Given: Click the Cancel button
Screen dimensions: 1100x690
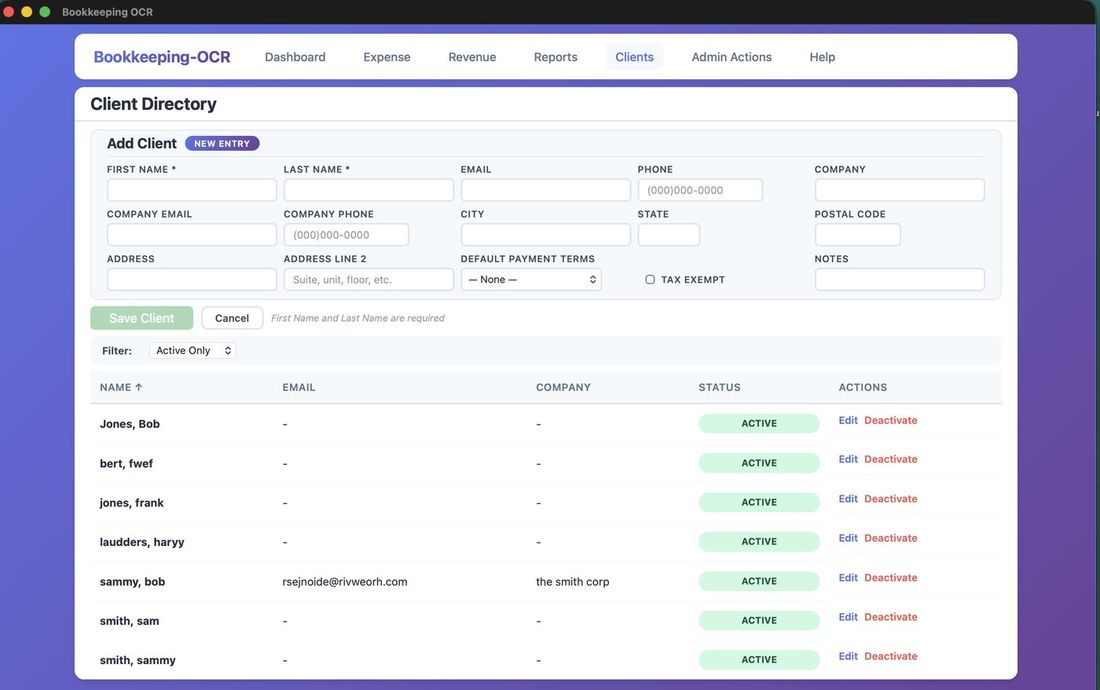Looking at the screenshot, I should (x=231, y=317).
